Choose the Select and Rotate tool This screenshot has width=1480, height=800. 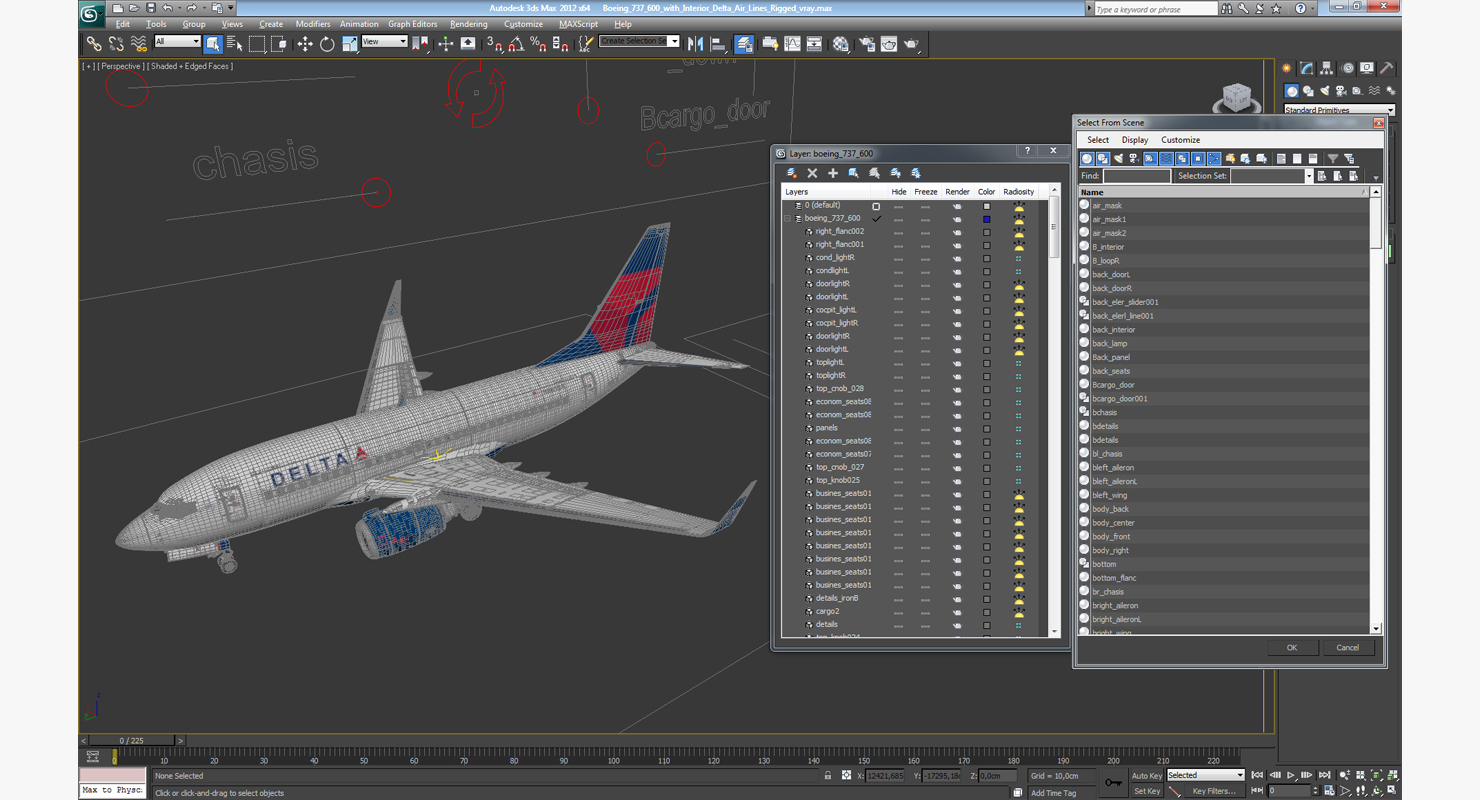327,44
